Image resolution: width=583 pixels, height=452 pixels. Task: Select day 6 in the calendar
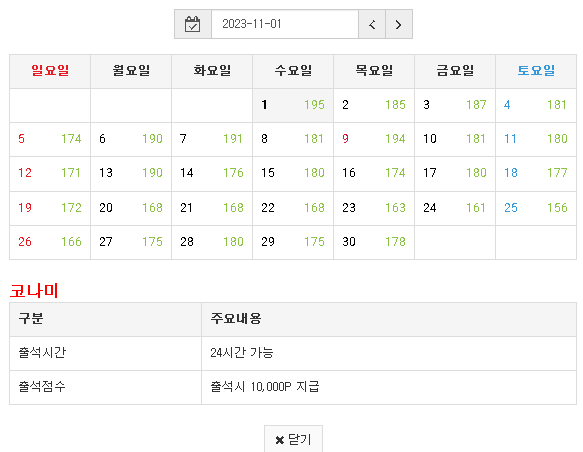[102, 139]
